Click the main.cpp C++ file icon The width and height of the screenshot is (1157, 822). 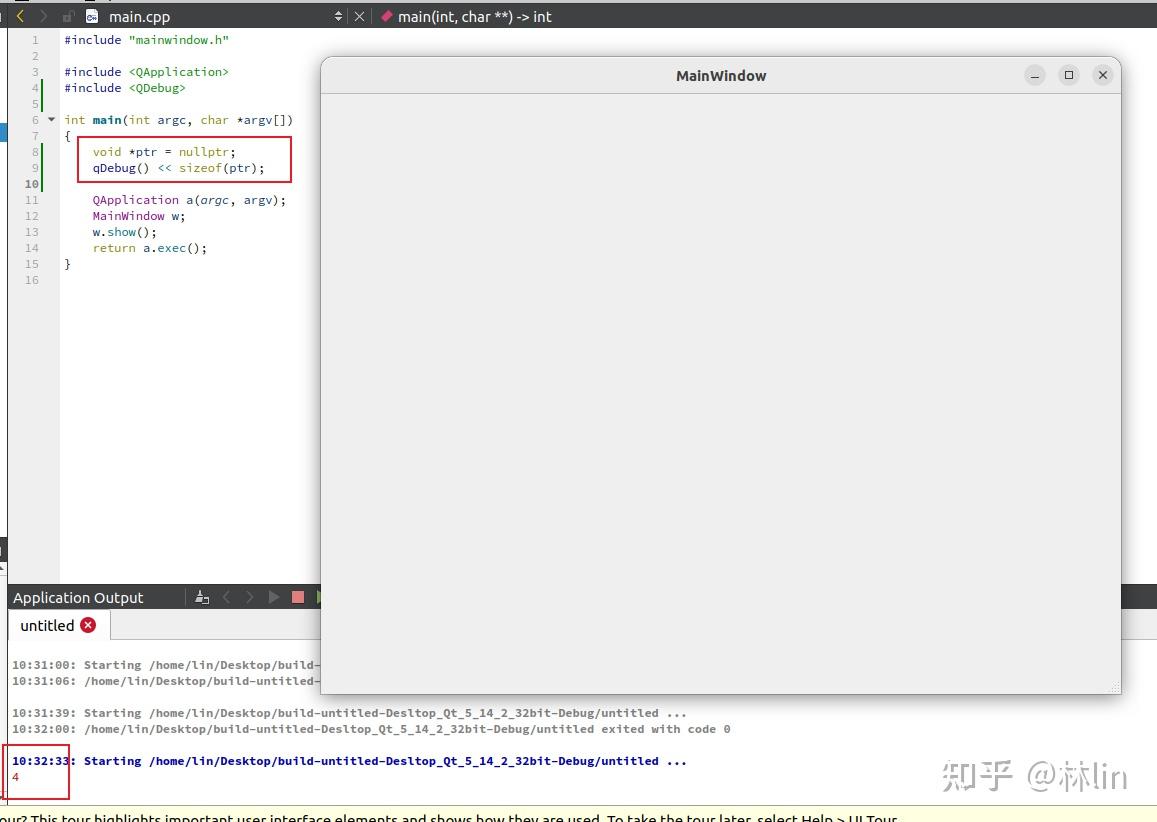[92, 17]
